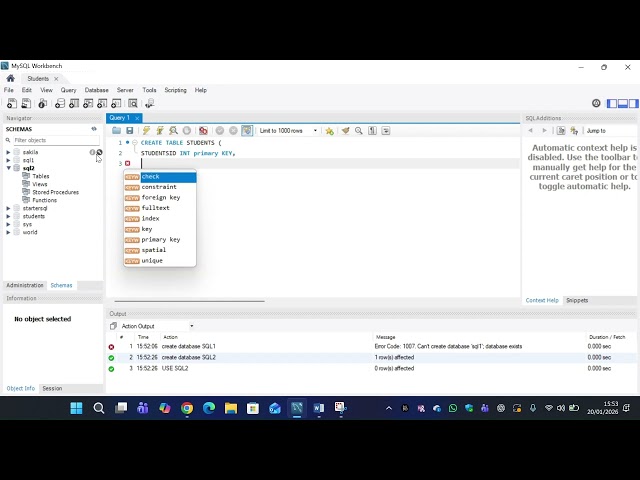Image resolution: width=640 pixels, height=480 pixels.
Task: Select 'primary key' autocomplete suggestion
Action: click(x=160, y=240)
